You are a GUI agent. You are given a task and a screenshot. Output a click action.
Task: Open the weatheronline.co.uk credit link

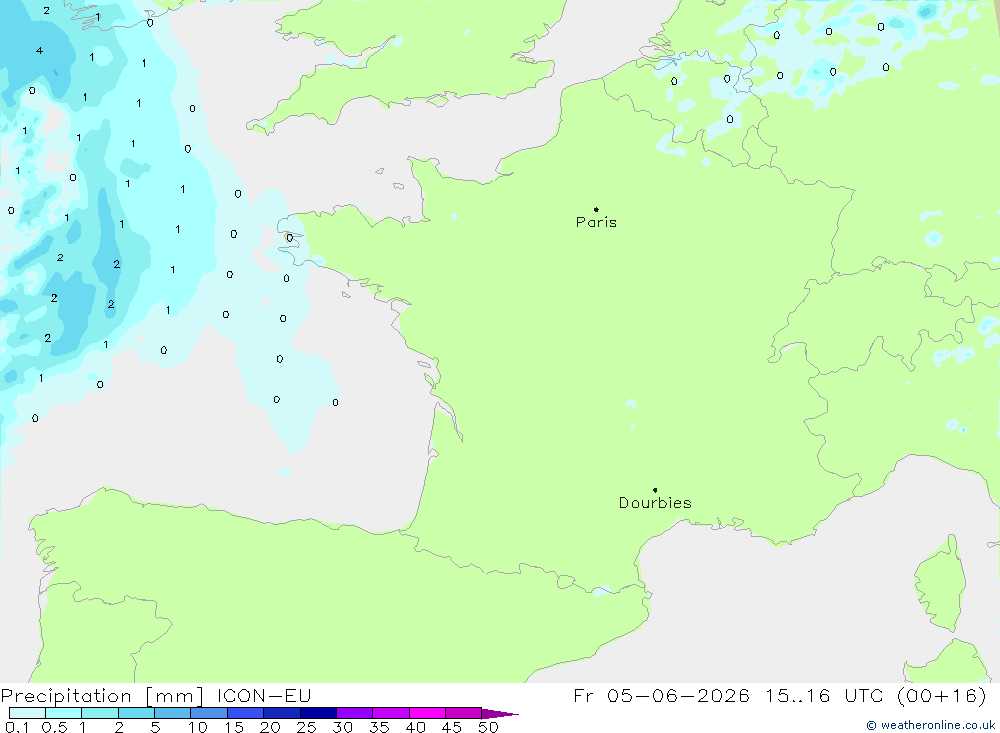[930, 725]
